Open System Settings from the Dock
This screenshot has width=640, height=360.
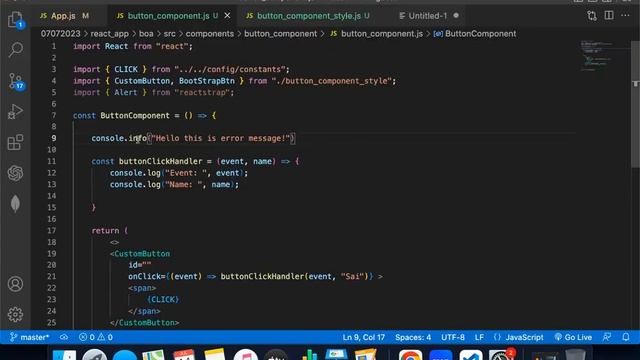click(x=501, y=355)
